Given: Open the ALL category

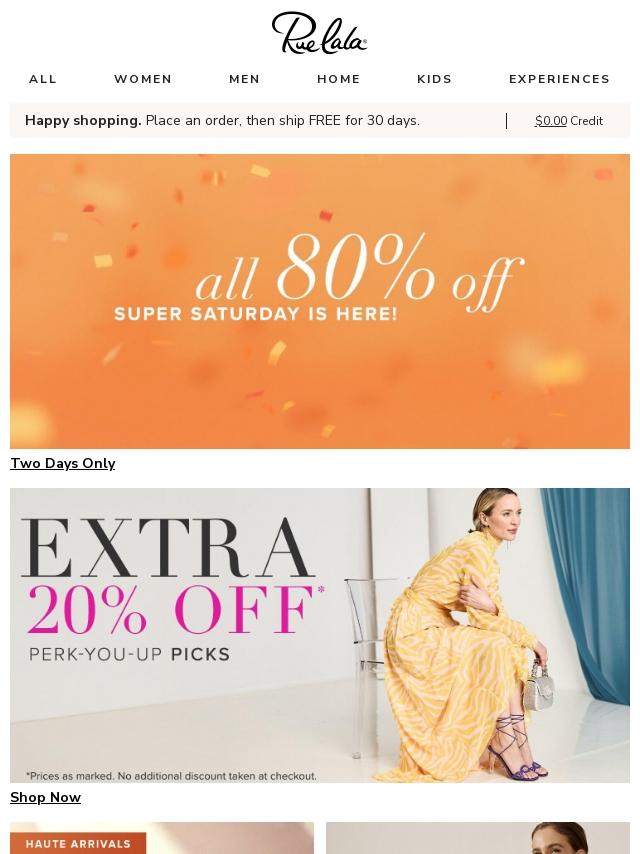Looking at the screenshot, I should 43,79.
